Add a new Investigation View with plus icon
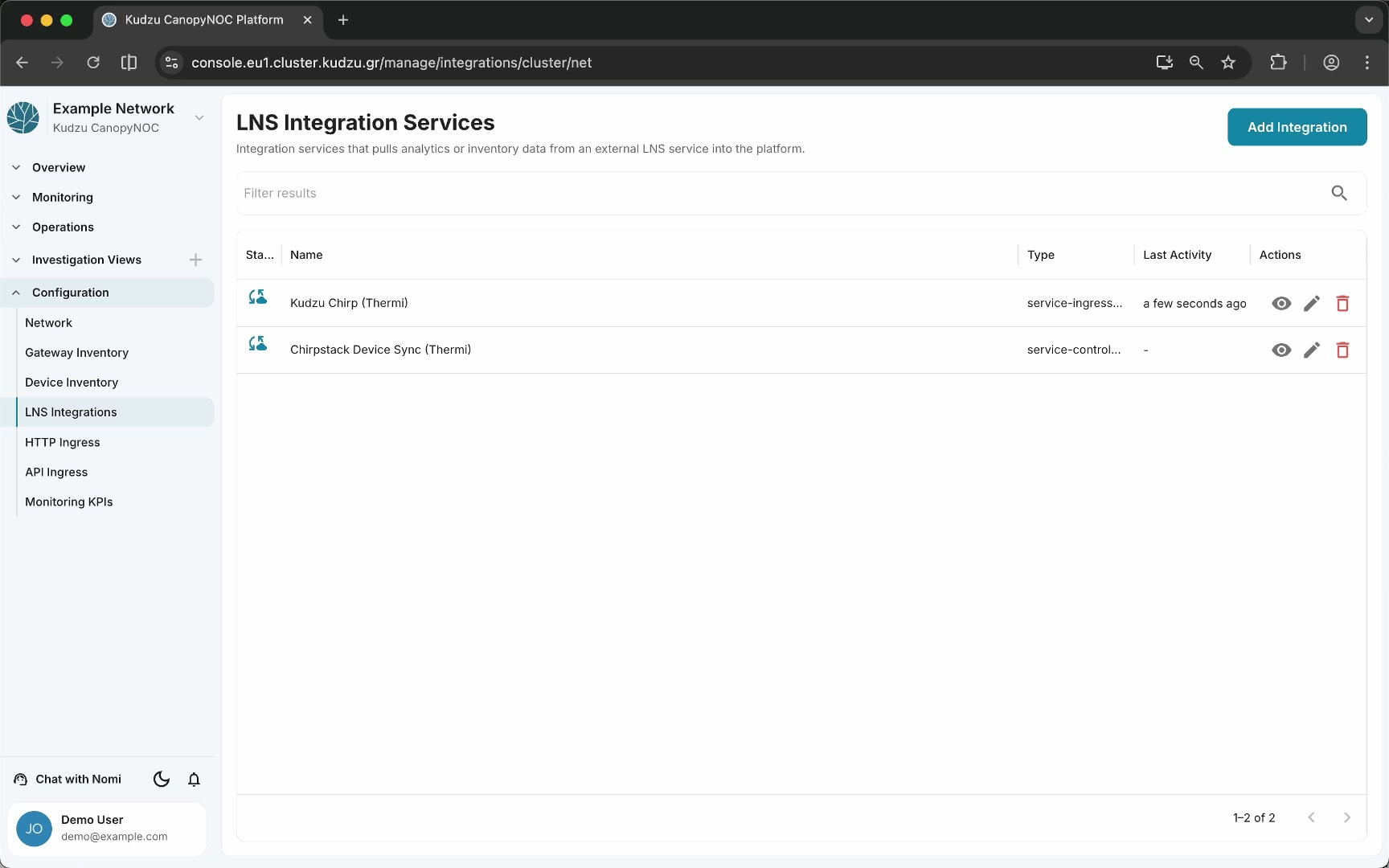 (x=195, y=260)
